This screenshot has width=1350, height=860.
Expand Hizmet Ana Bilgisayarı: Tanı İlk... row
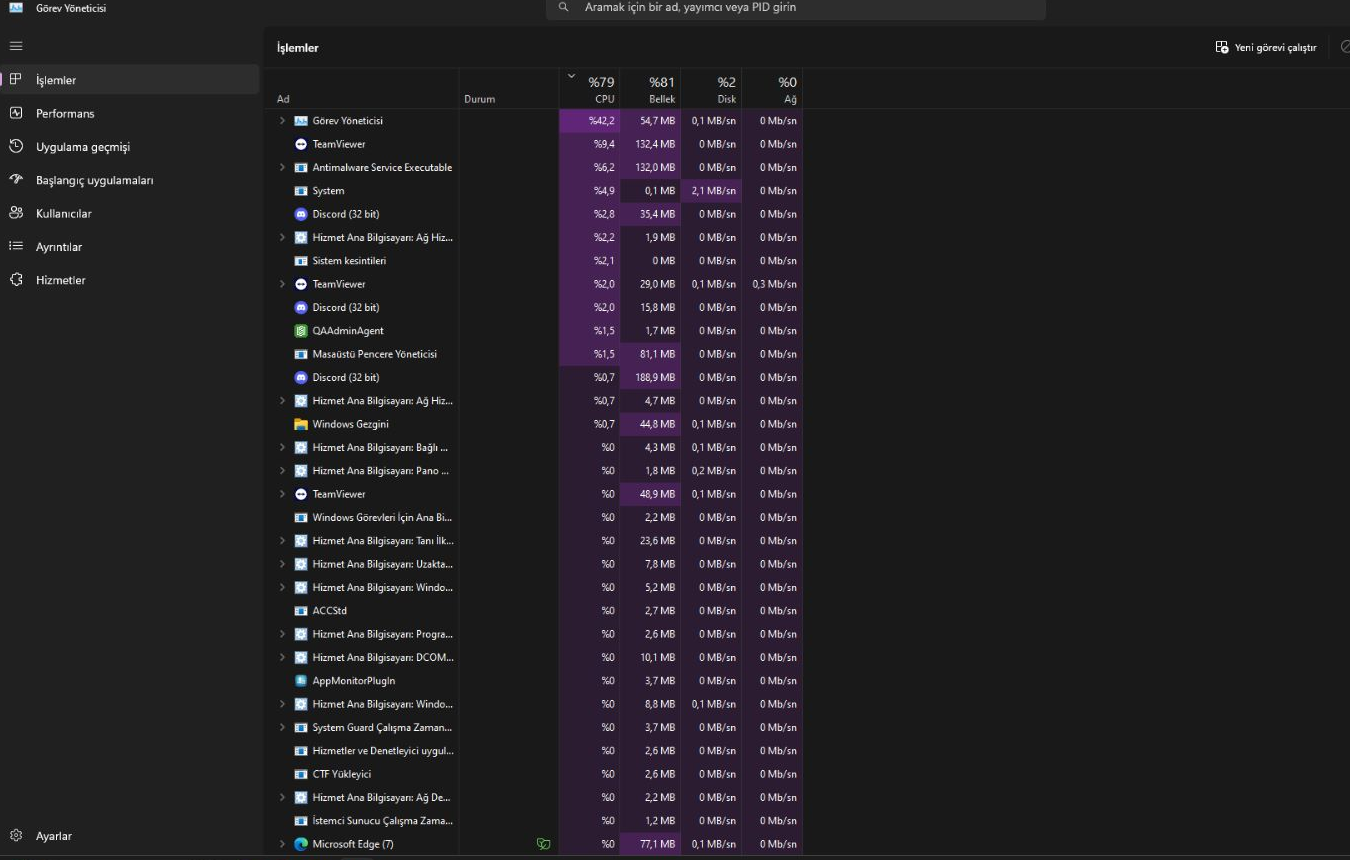(x=282, y=541)
